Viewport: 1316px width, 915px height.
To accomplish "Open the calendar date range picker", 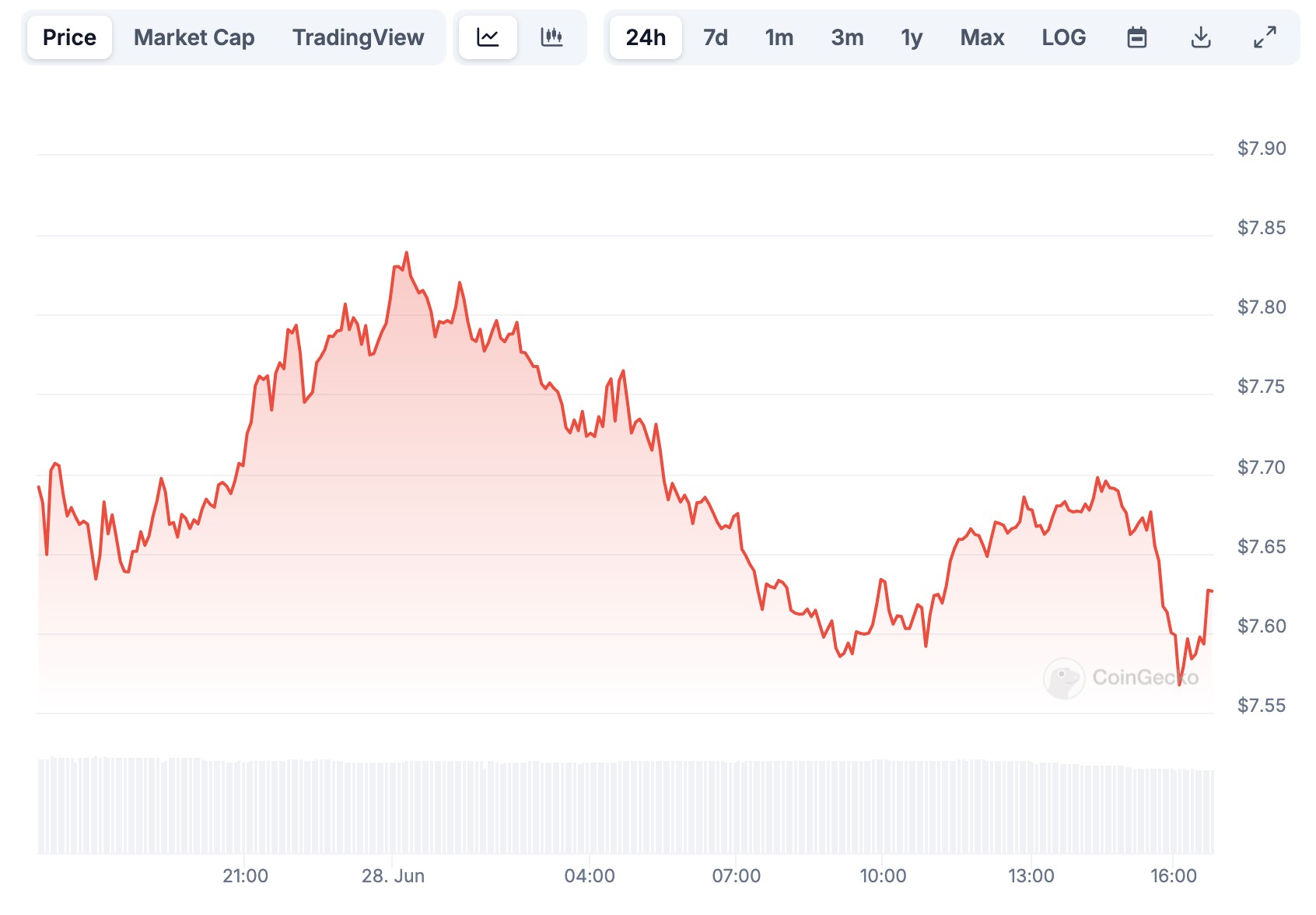I will pyautogui.click(x=1137, y=37).
